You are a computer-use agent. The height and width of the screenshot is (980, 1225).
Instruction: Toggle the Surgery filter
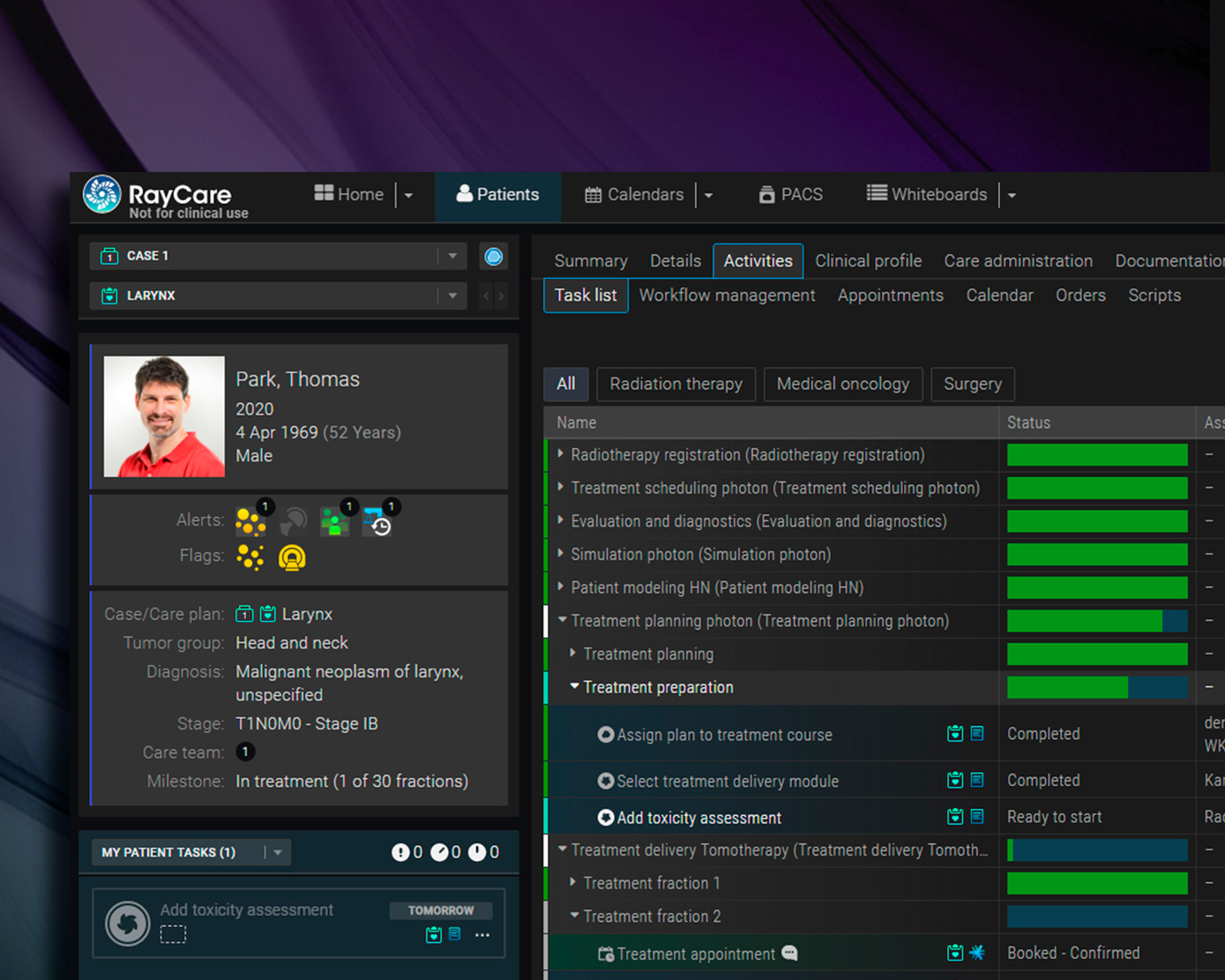[972, 384]
